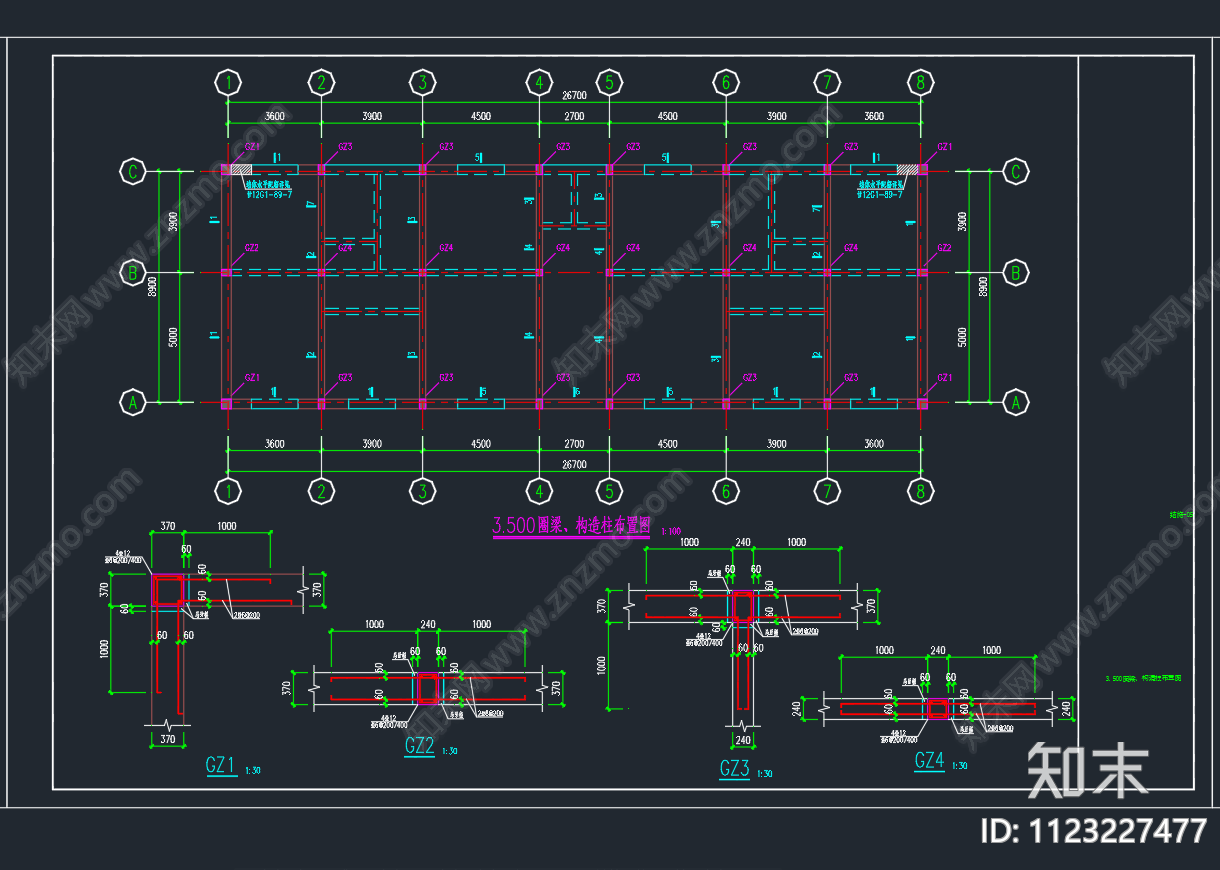Viewport: 1220px width, 870px height.
Task: Select axis bubble A left of plan
Action: click(x=132, y=403)
